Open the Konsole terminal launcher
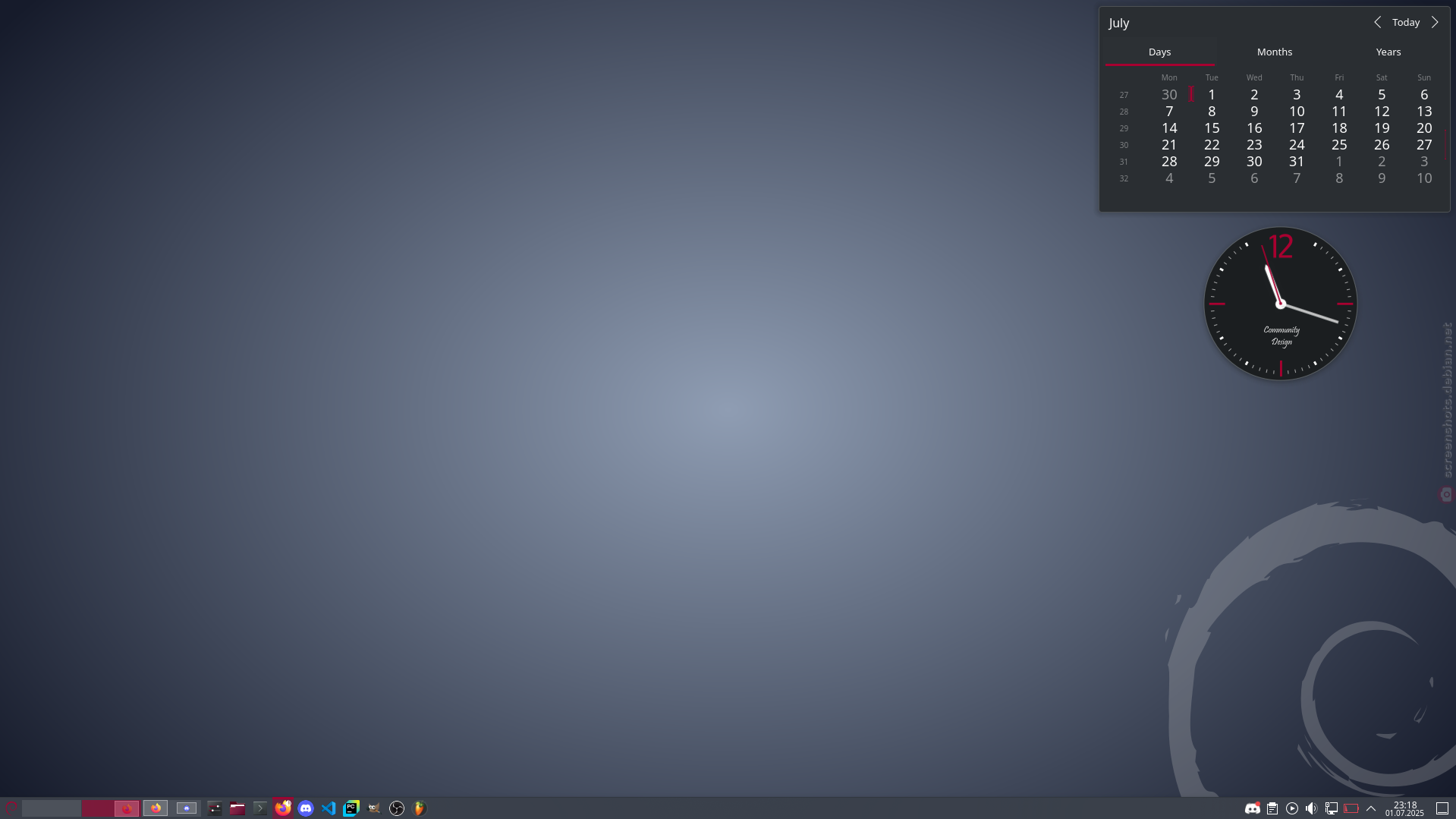The height and width of the screenshot is (819, 1456). coord(260,808)
